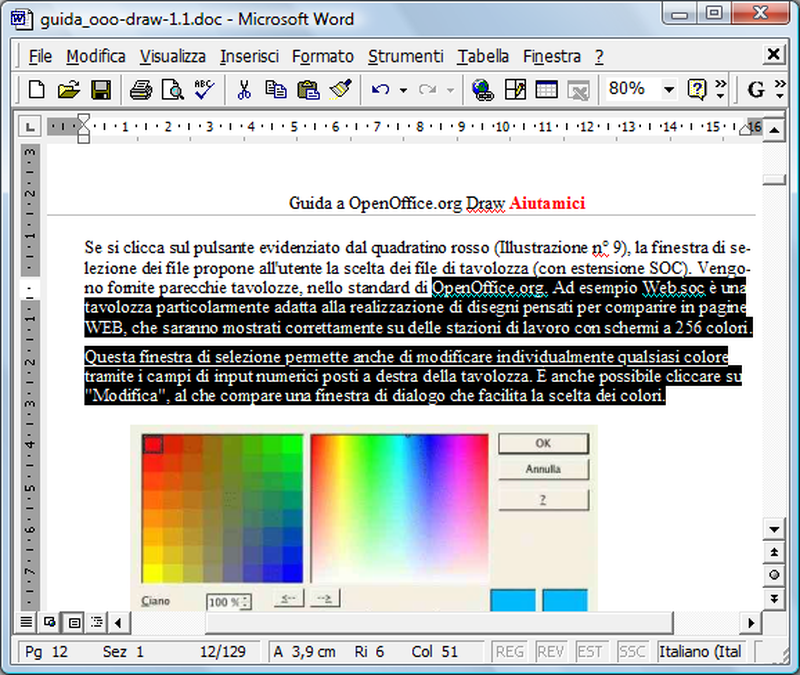The width and height of the screenshot is (800, 675).
Task: Open the File menu
Action: pos(40,56)
